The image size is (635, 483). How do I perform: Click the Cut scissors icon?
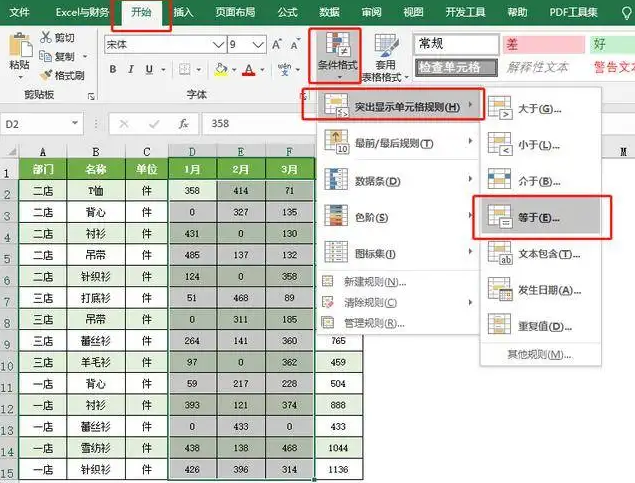click(46, 37)
